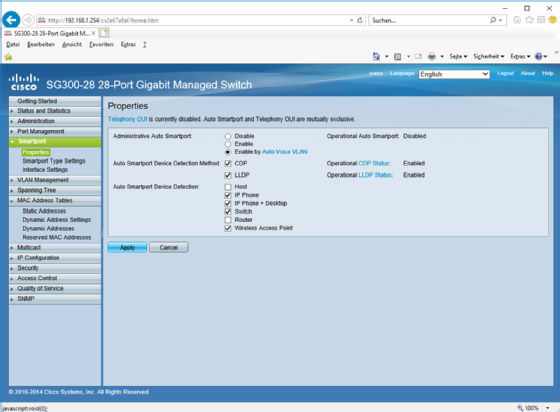Screen dimensions: 560x412
Task: Open the Sicherheit command bar dropdown
Action: click(x=489, y=56)
